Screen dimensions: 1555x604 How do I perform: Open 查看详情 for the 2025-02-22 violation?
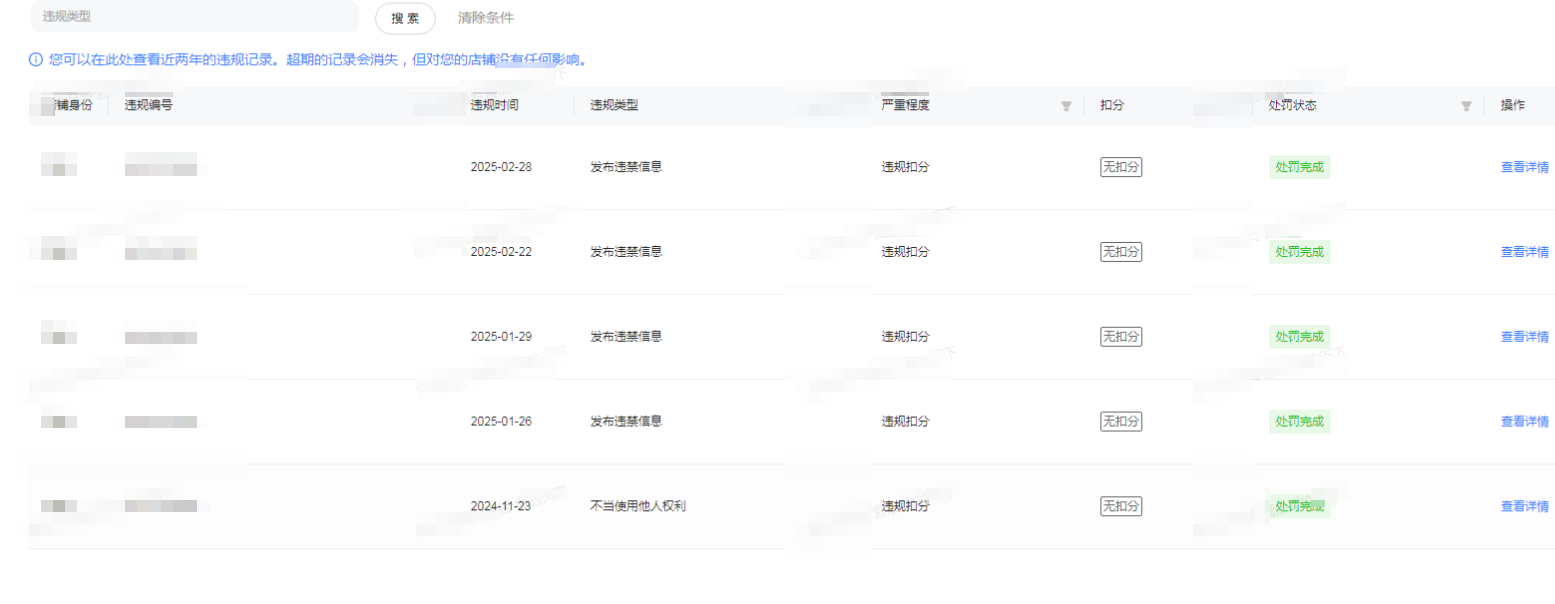point(1524,252)
